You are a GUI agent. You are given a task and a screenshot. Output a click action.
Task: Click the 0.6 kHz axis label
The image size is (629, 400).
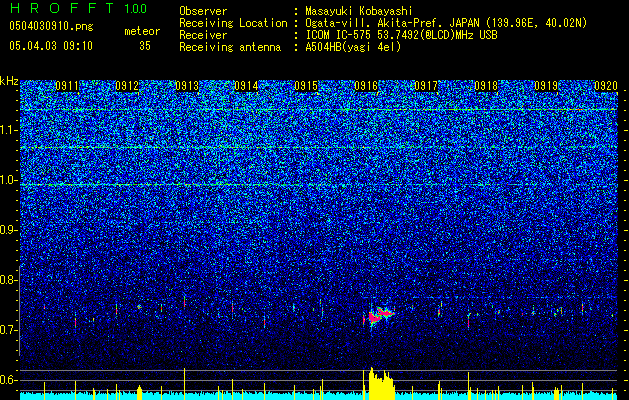pos(9,380)
